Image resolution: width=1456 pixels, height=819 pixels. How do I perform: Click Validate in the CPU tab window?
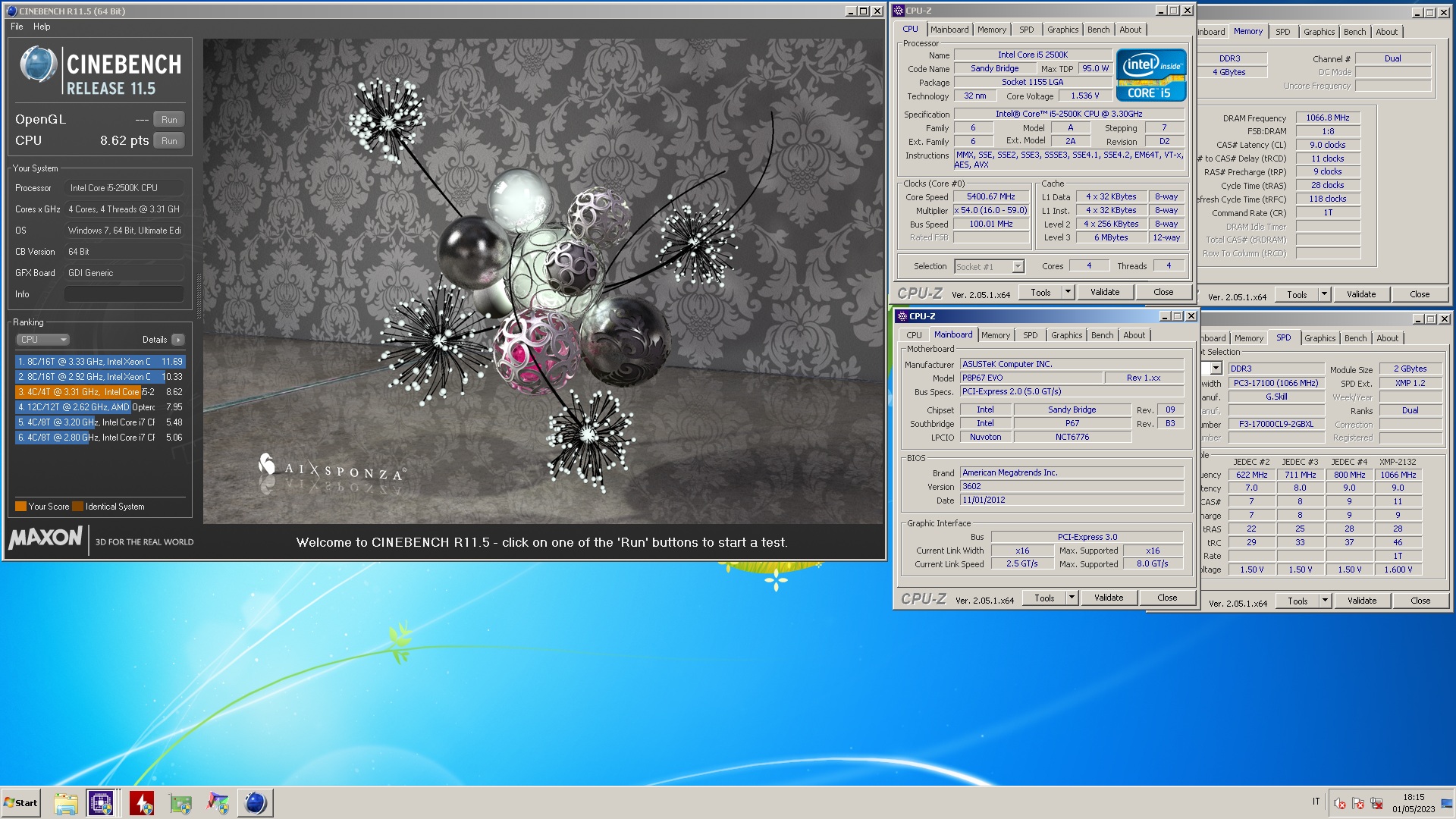click(x=1105, y=292)
